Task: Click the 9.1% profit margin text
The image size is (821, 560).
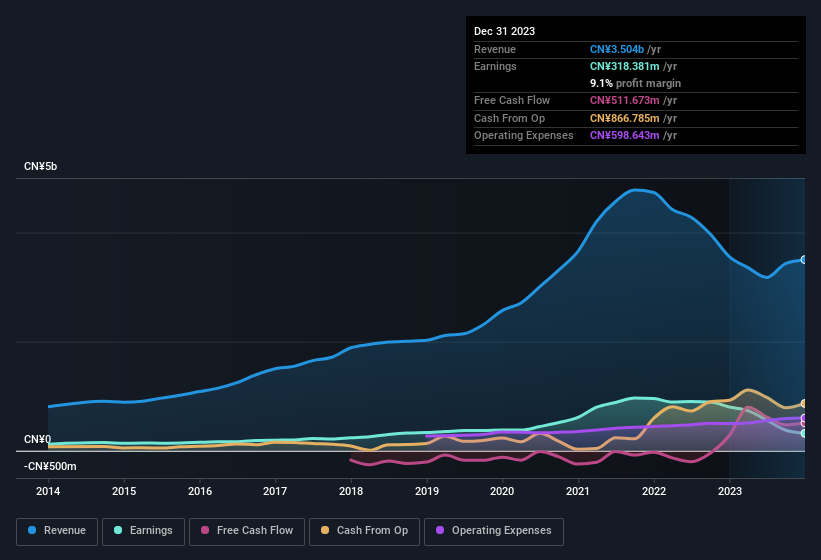Action: tap(635, 83)
